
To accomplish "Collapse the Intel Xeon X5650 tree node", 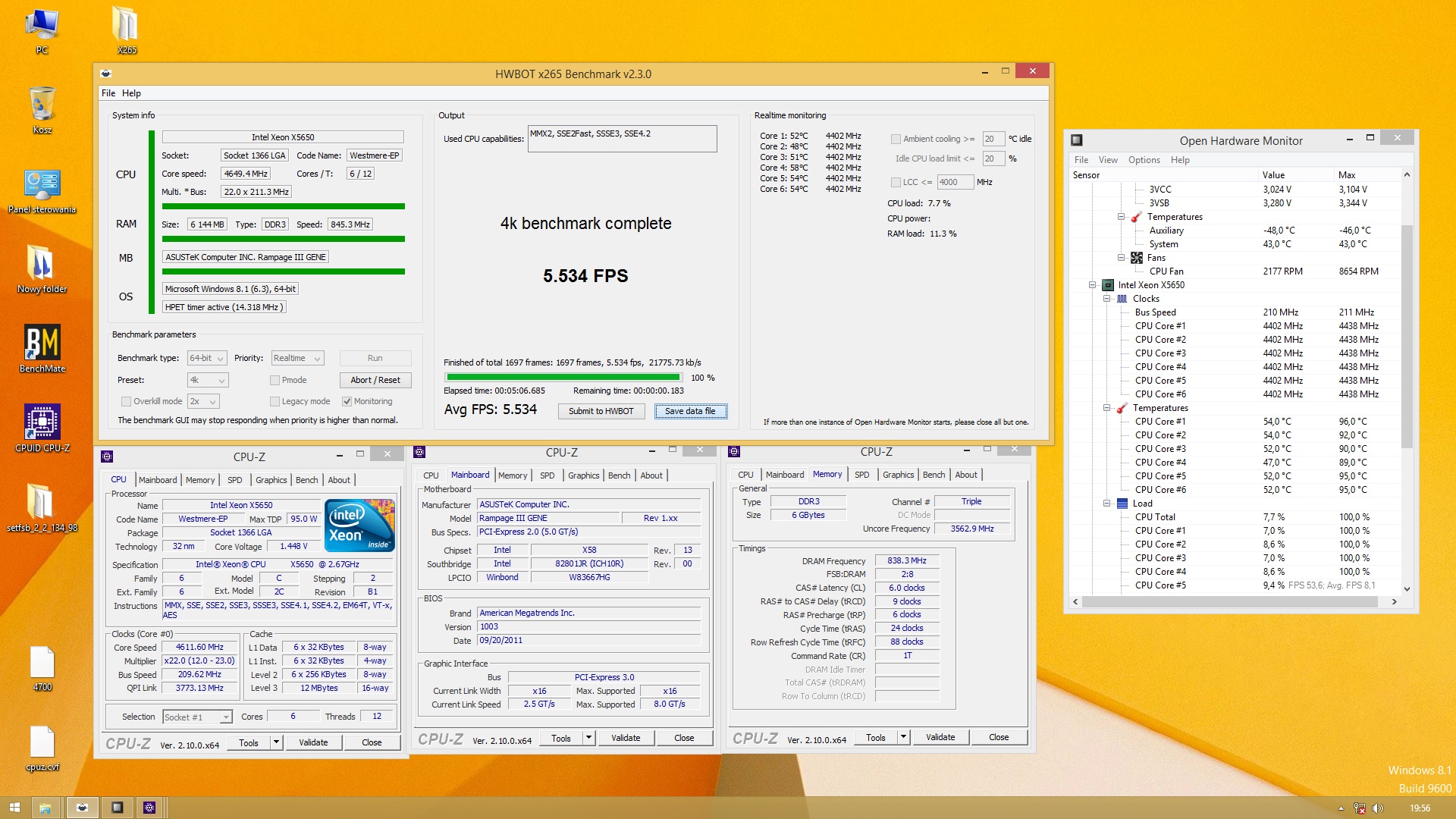I will pos(1093,285).
